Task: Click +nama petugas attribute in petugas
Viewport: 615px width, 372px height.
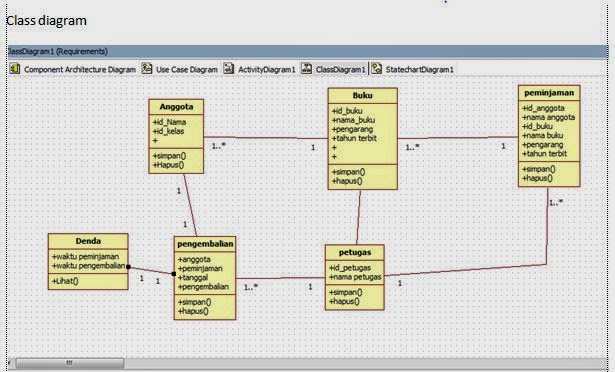Action: pyautogui.click(x=355, y=277)
